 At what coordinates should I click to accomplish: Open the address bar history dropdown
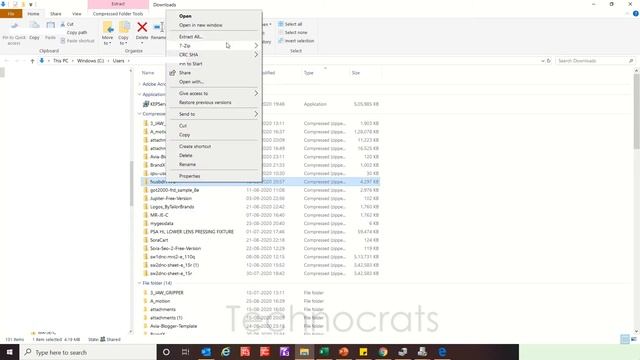click(x=543, y=61)
